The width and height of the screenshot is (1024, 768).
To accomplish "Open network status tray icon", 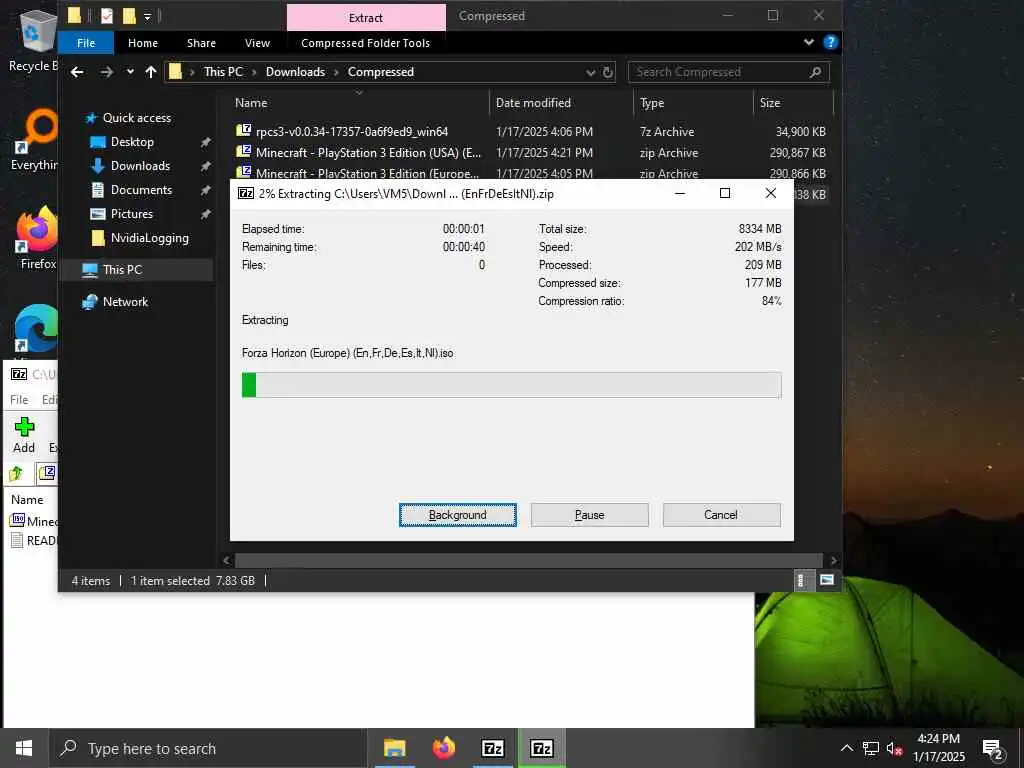I will click(x=871, y=748).
